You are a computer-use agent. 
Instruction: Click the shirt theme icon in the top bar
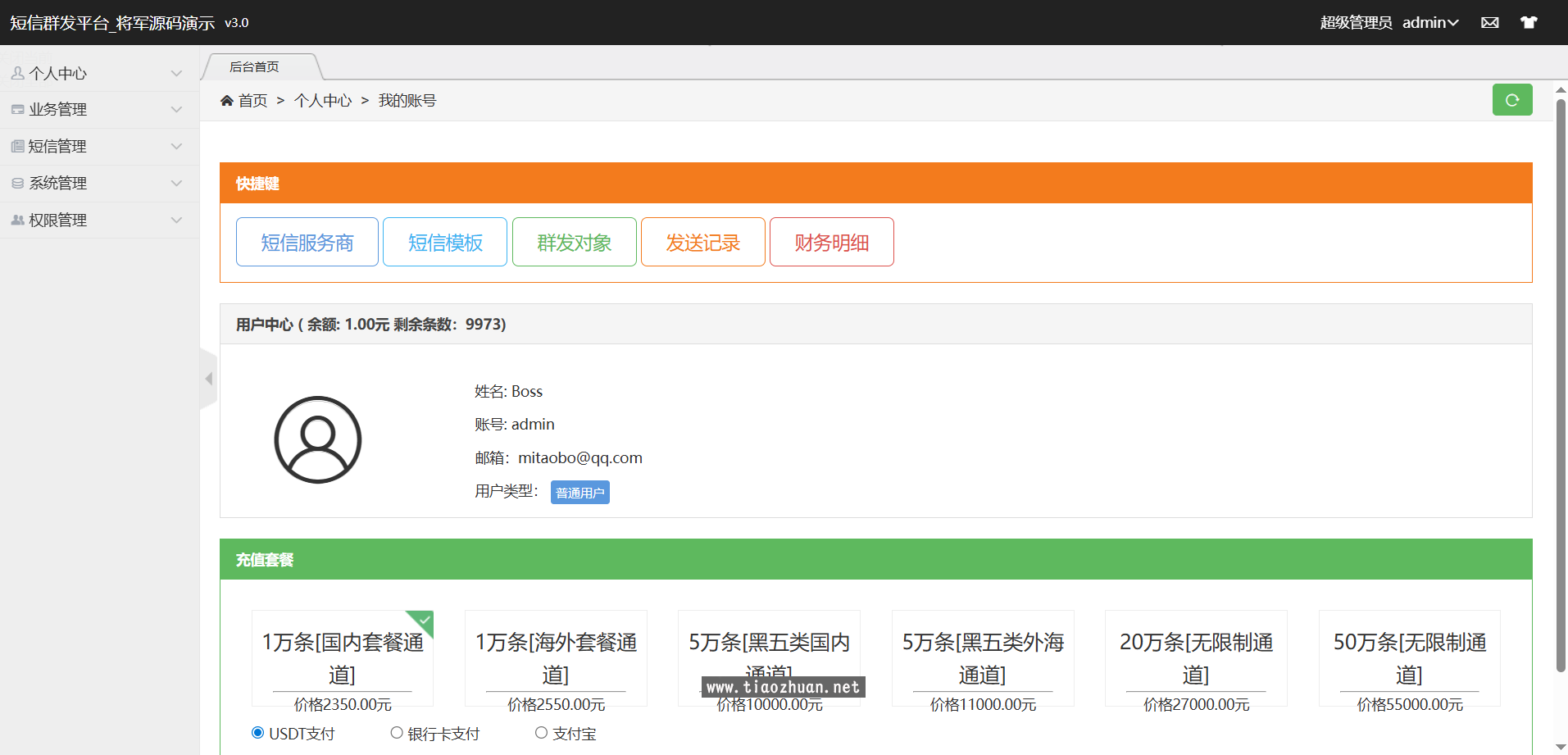(1529, 22)
